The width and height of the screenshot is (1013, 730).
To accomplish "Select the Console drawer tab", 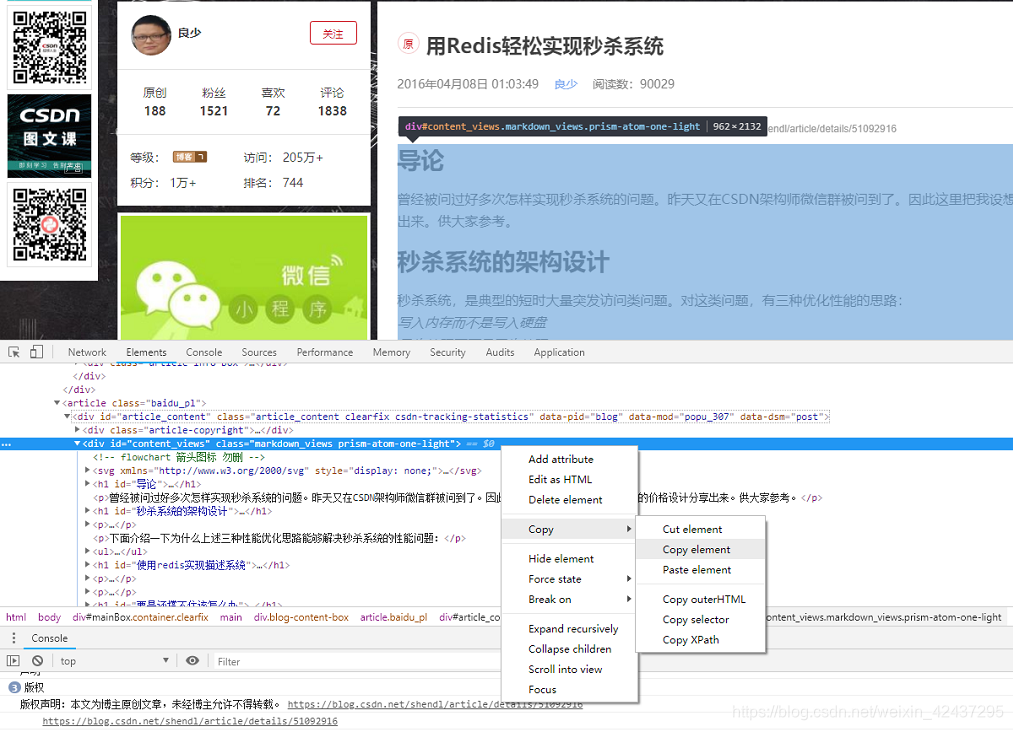I will [x=49, y=638].
